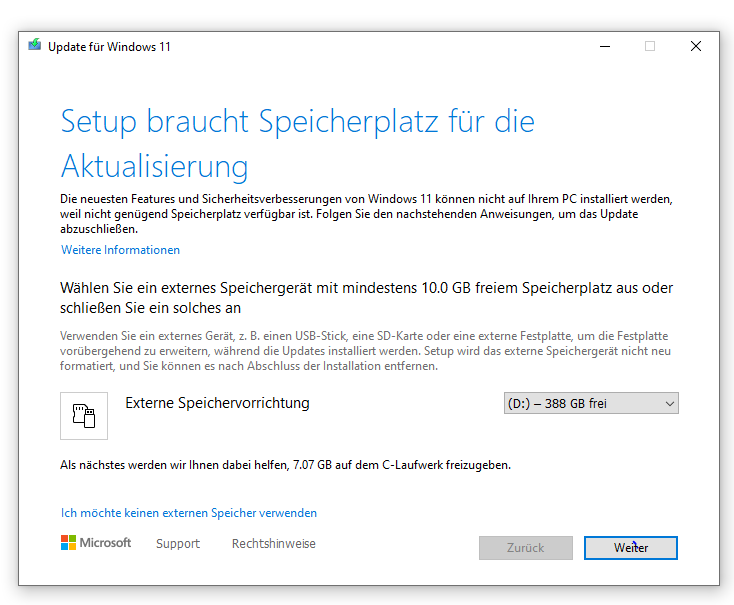
Task: Click the greyed-out maximize button
Action: click(650, 46)
